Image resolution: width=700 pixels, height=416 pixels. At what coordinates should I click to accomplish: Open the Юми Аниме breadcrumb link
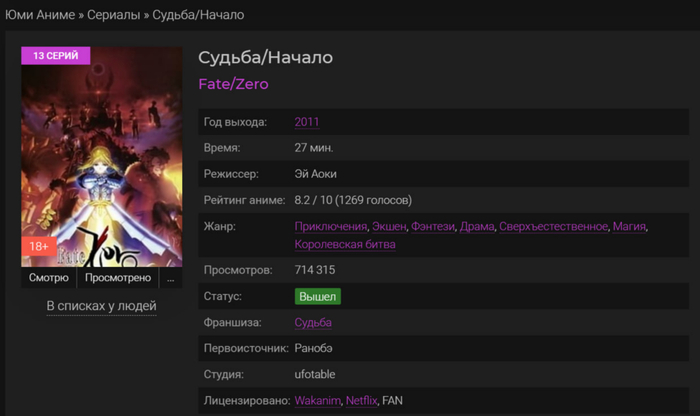tap(40, 15)
